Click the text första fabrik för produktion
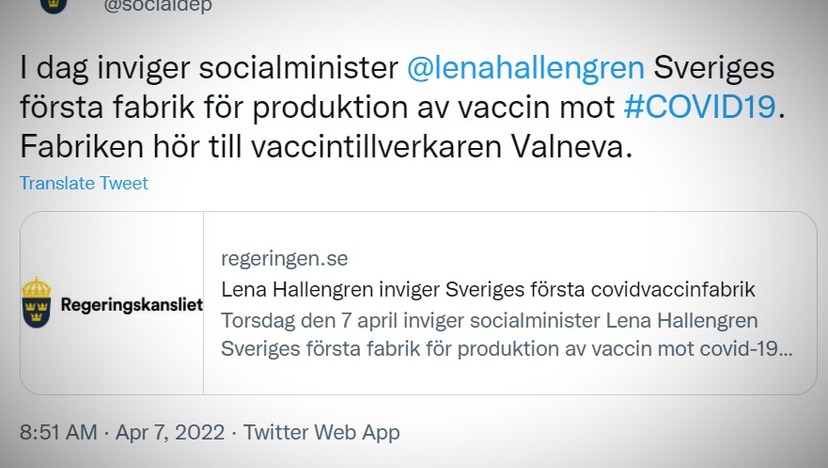The image size is (828, 468). point(214,107)
